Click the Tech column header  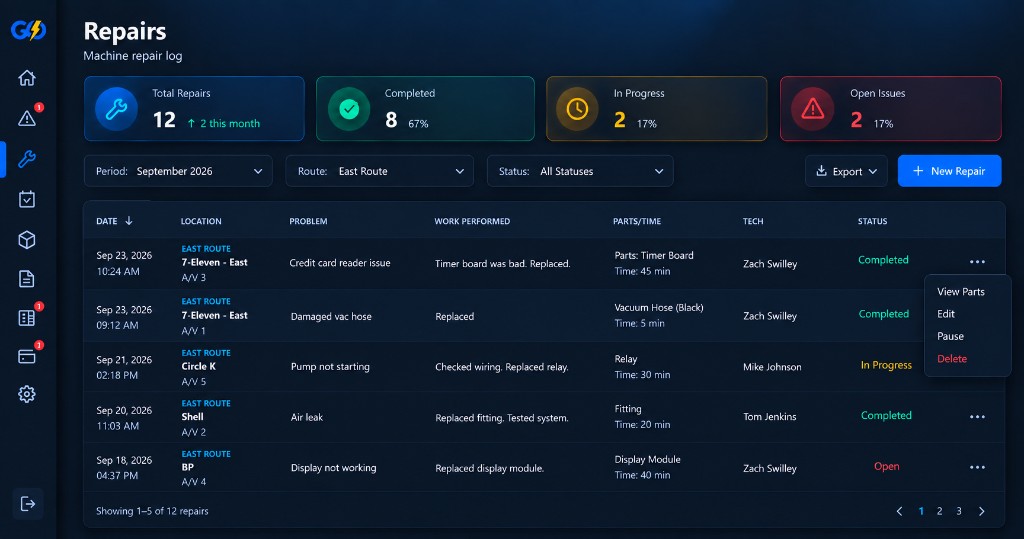753,221
